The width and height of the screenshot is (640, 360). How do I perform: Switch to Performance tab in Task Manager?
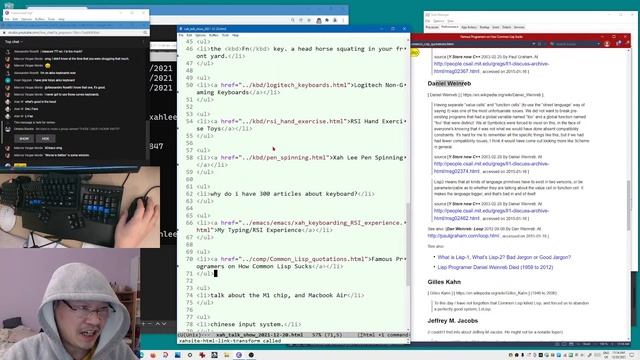point(449,27)
